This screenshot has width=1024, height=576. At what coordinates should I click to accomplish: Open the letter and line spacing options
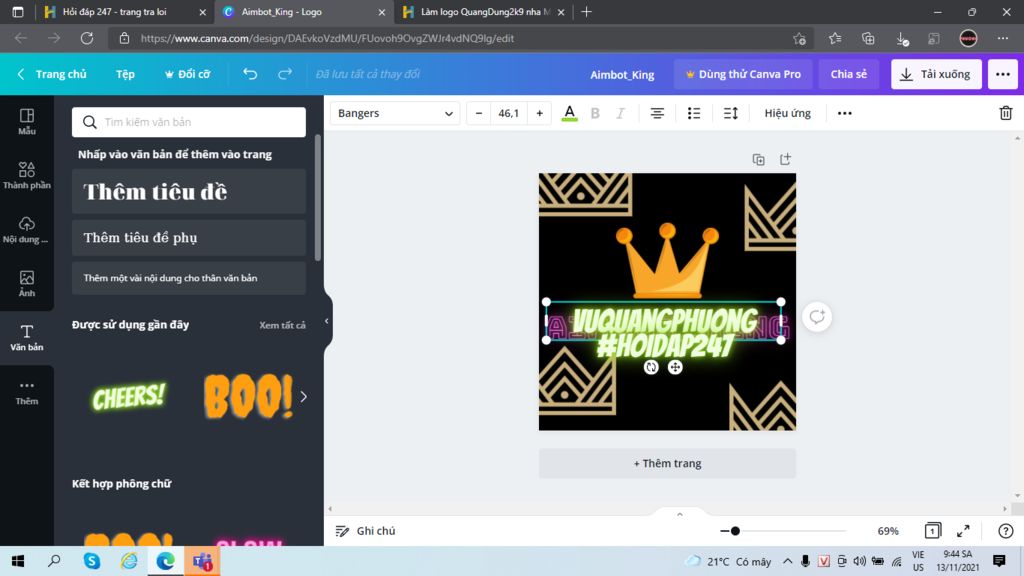point(731,113)
